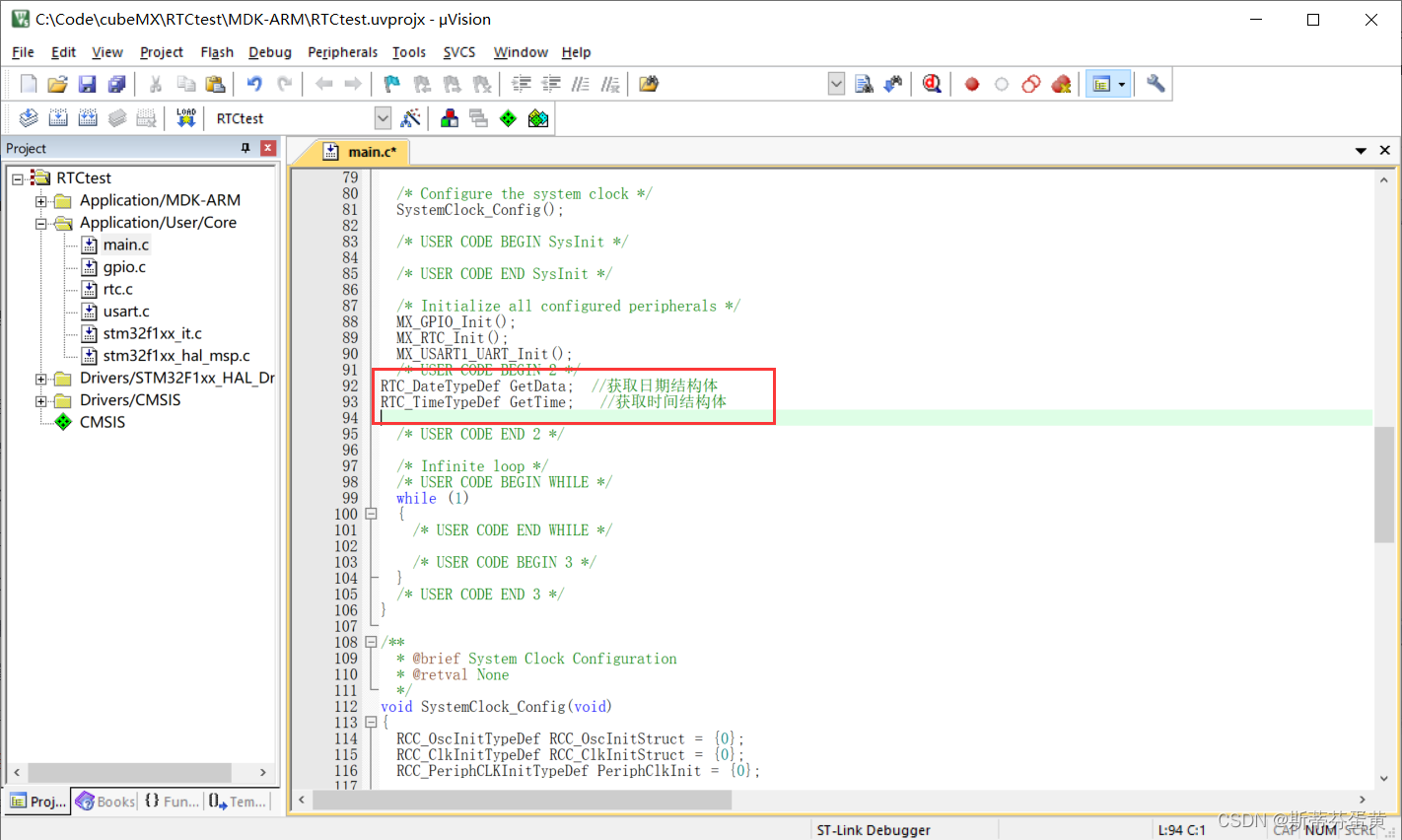Image resolution: width=1402 pixels, height=840 pixels.
Task: Expand the Drivers/STM32F1xx_HAL_Dr folder
Action: click(x=41, y=379)
